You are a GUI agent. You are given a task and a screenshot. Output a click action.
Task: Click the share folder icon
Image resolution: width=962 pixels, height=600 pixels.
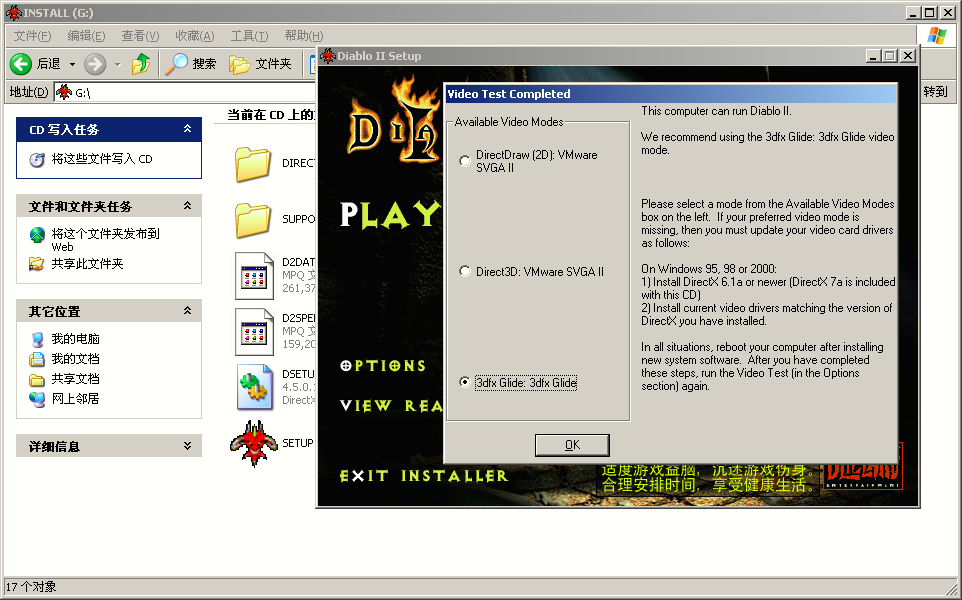pos(37,264)
